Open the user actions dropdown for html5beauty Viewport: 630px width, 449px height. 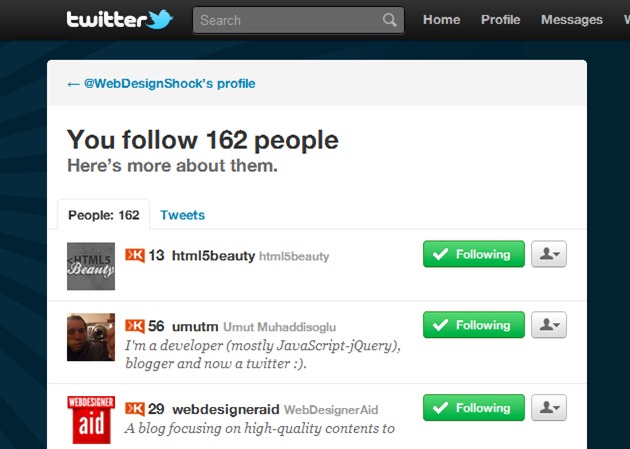pyautogui.click(x=549, y=254)
